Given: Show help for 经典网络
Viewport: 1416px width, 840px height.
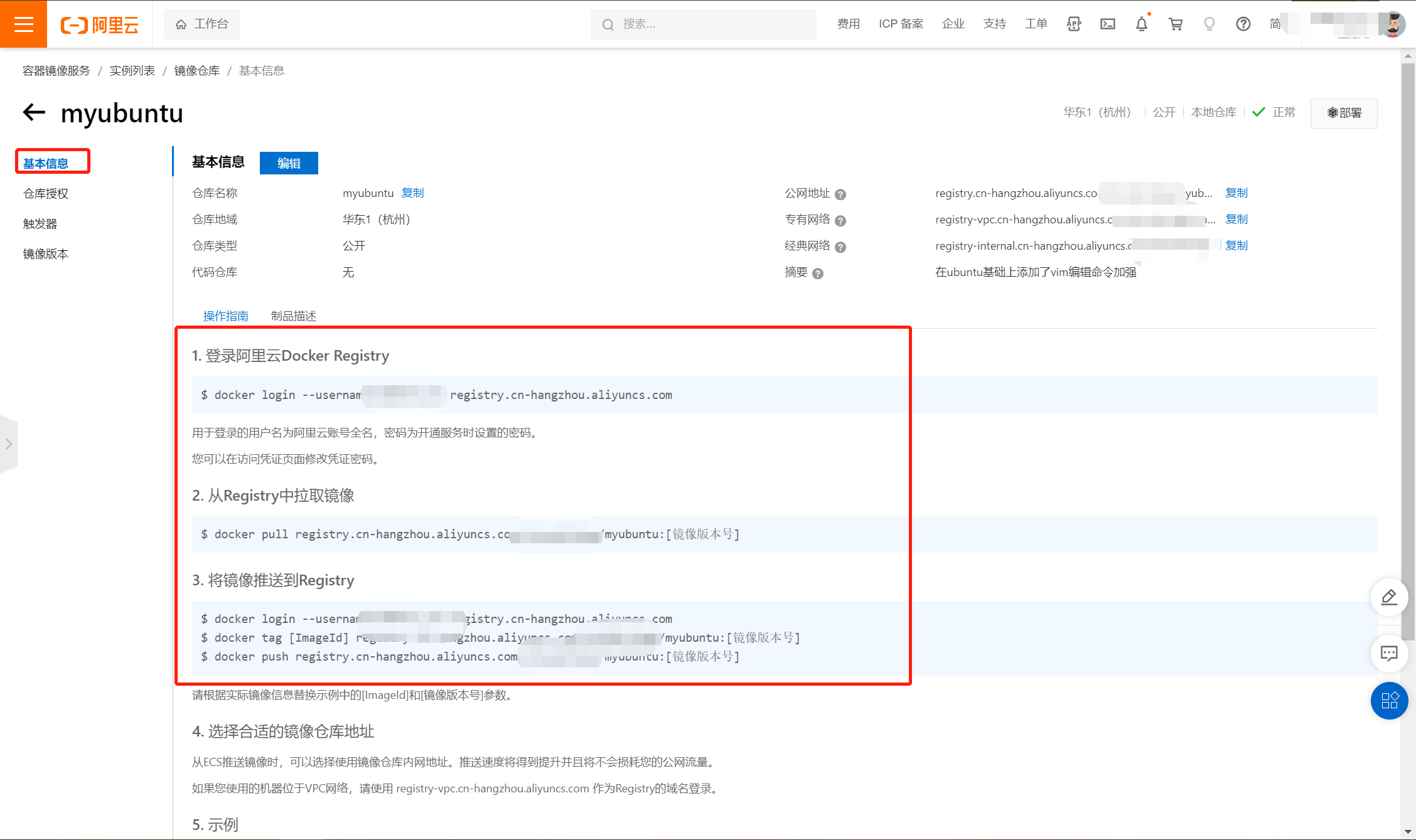Looking at the screenshot, I should [x=840, y=247].
